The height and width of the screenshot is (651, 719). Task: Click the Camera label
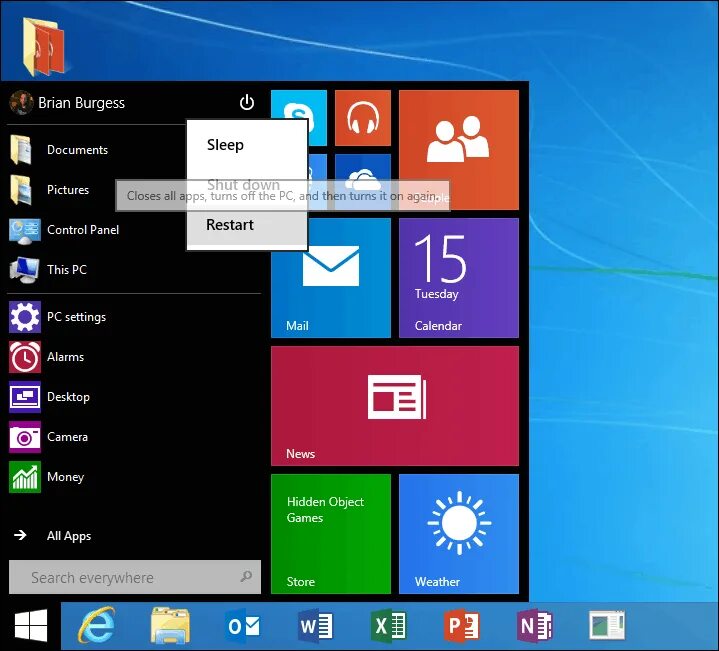(67, 437)
